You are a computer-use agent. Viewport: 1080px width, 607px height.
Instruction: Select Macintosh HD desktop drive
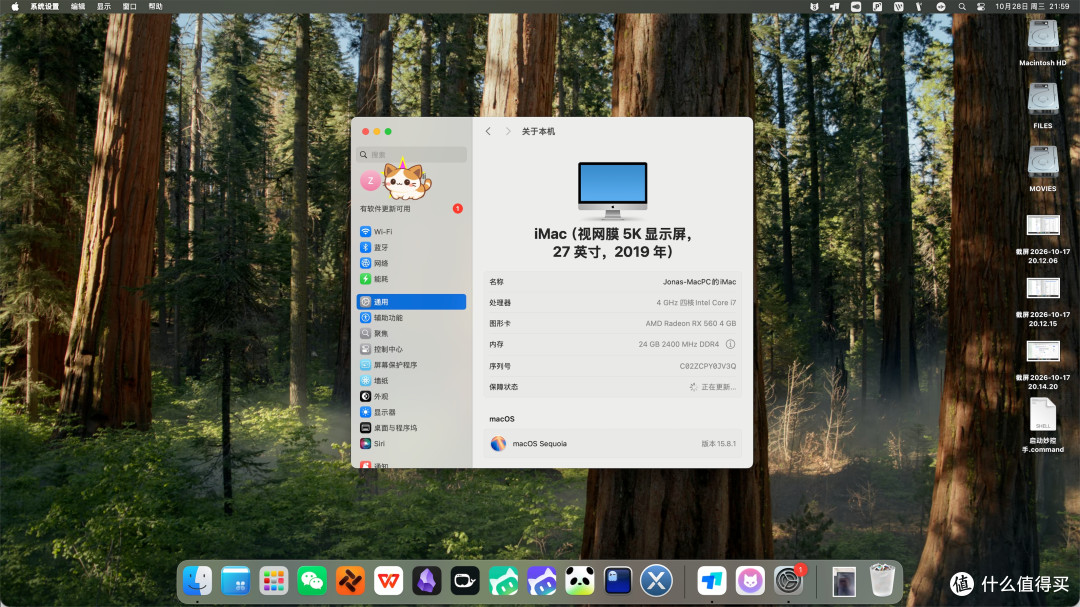coord(1043,43)
